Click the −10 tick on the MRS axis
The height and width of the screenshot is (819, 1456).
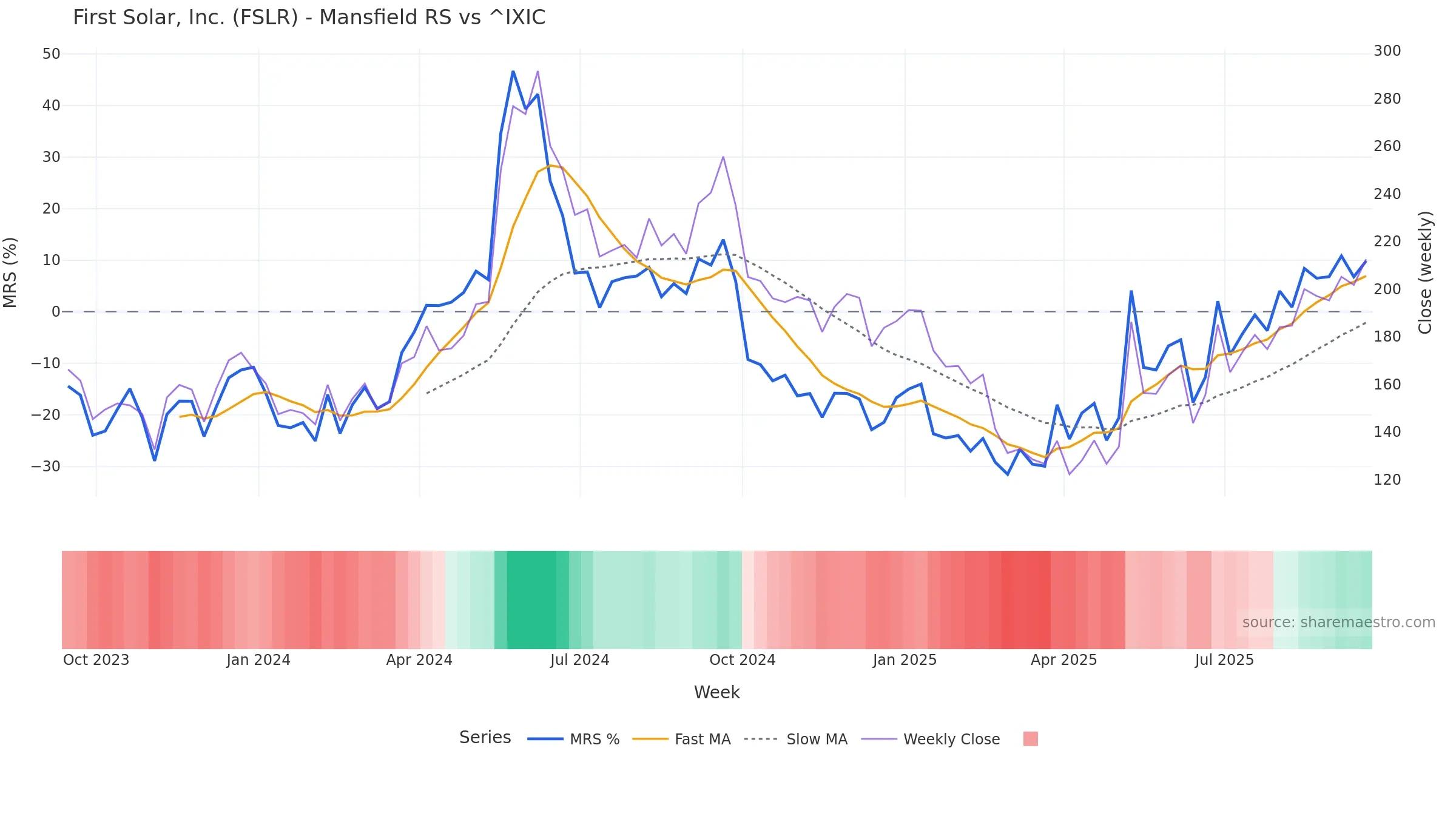tap(45, 363)
